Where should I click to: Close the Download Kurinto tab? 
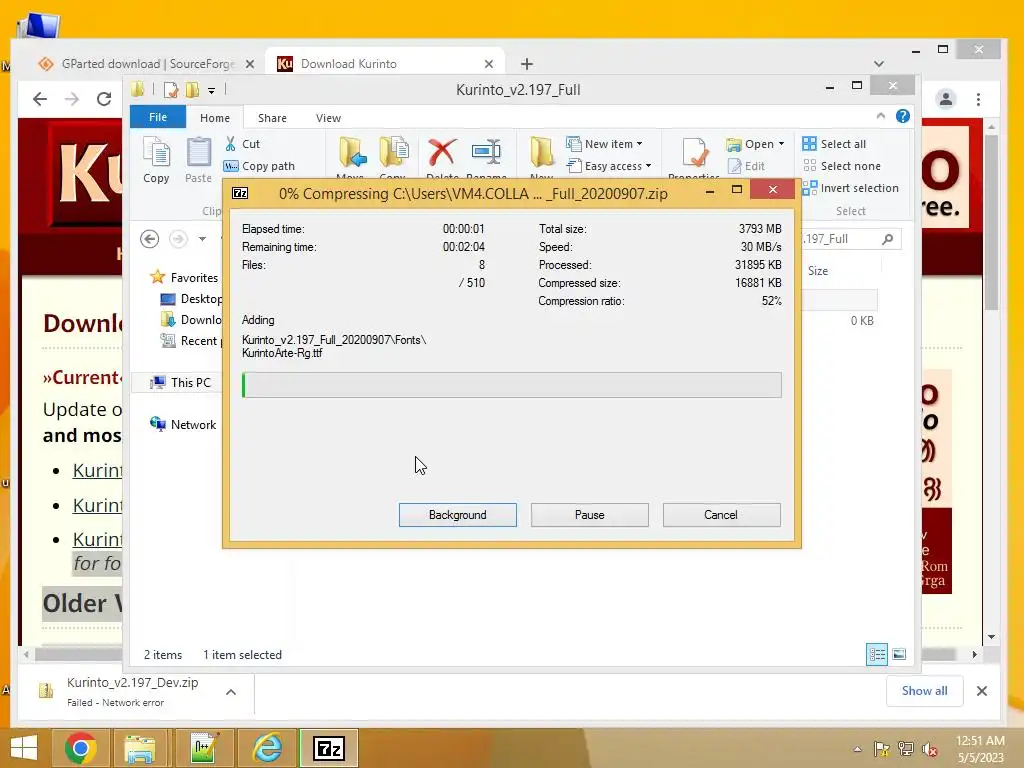(x=488, y=64)
